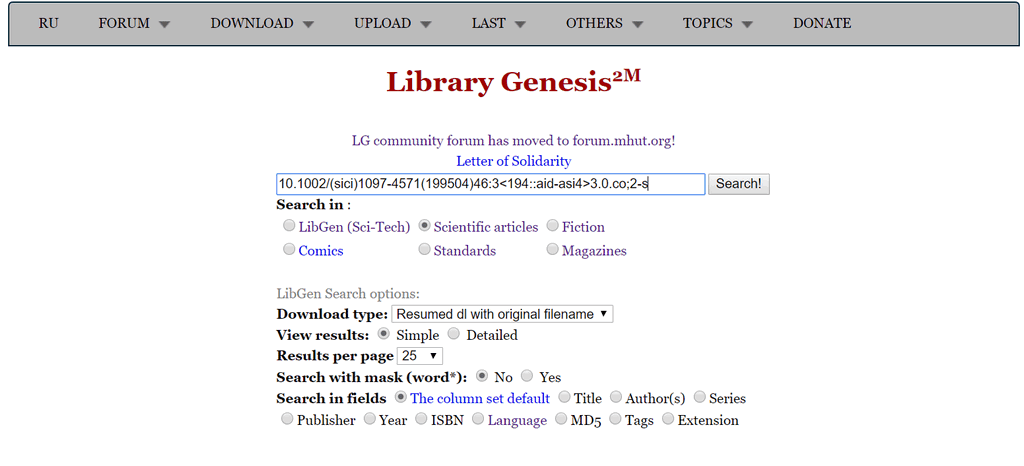This screenshot has width=1024, height=466.
Task: Select the Year search field radio
Action: (x=370, y=419)
